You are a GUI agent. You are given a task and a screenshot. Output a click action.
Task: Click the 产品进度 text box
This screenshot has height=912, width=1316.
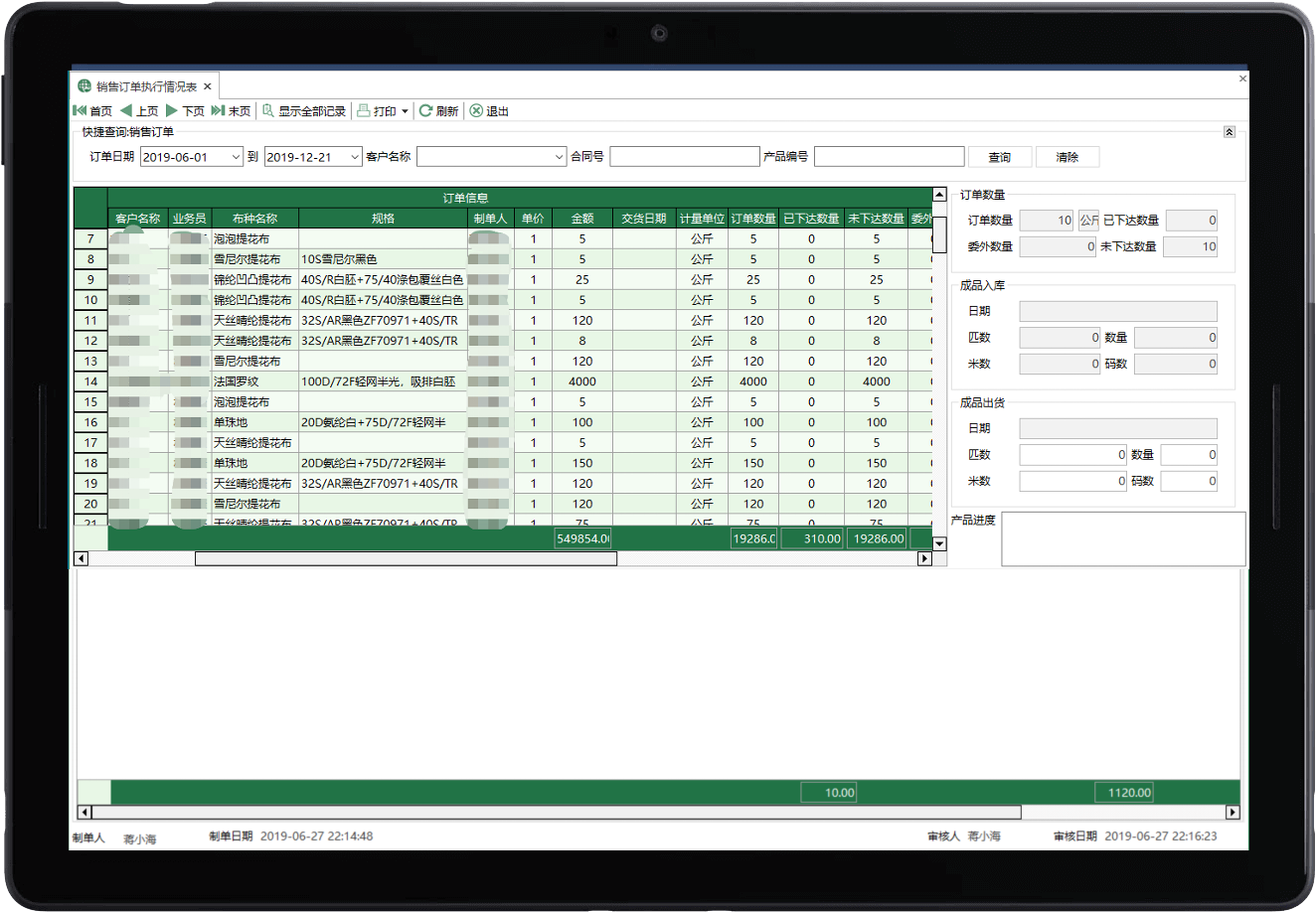click(x=1123, y=539)
